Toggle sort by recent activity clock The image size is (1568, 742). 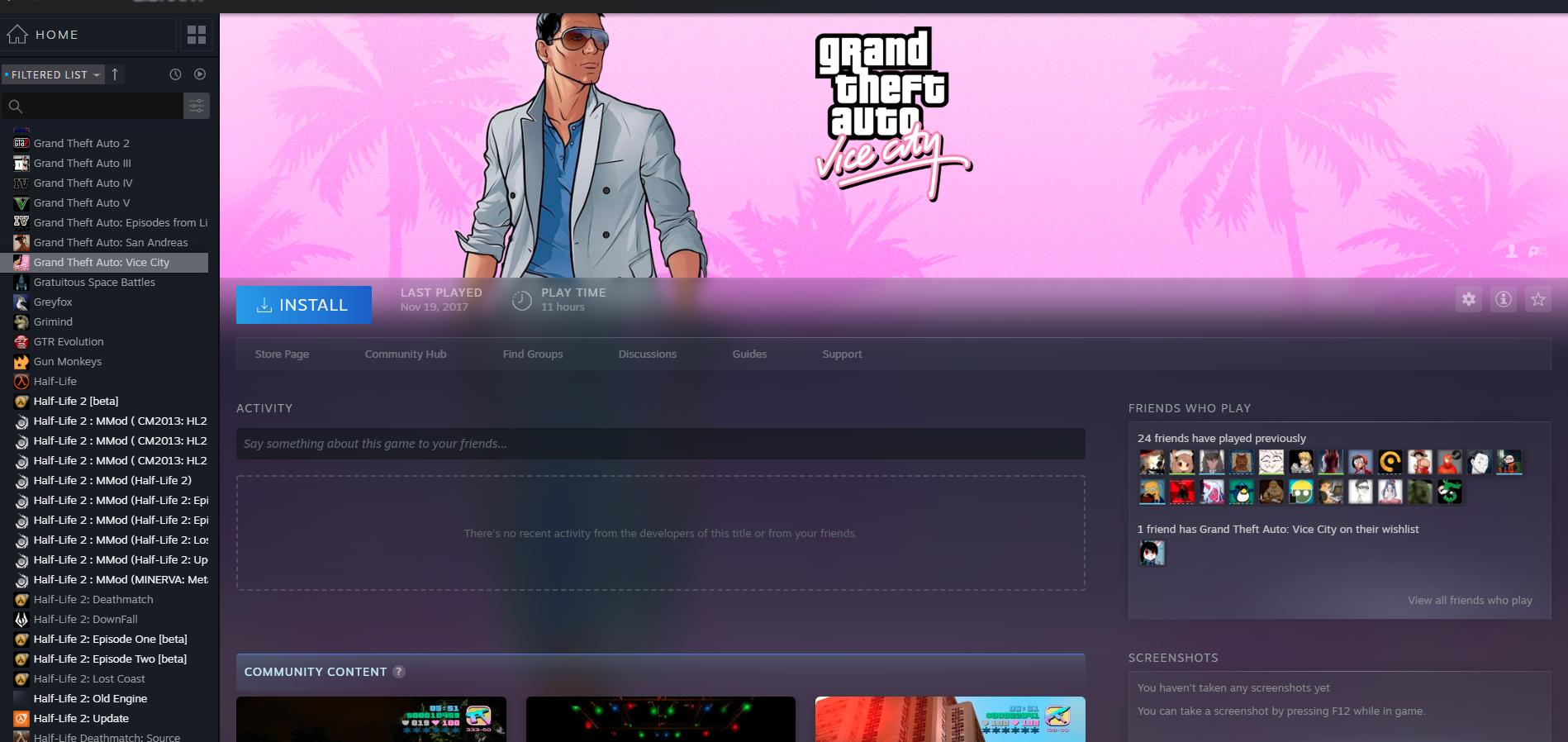(175, 74)
